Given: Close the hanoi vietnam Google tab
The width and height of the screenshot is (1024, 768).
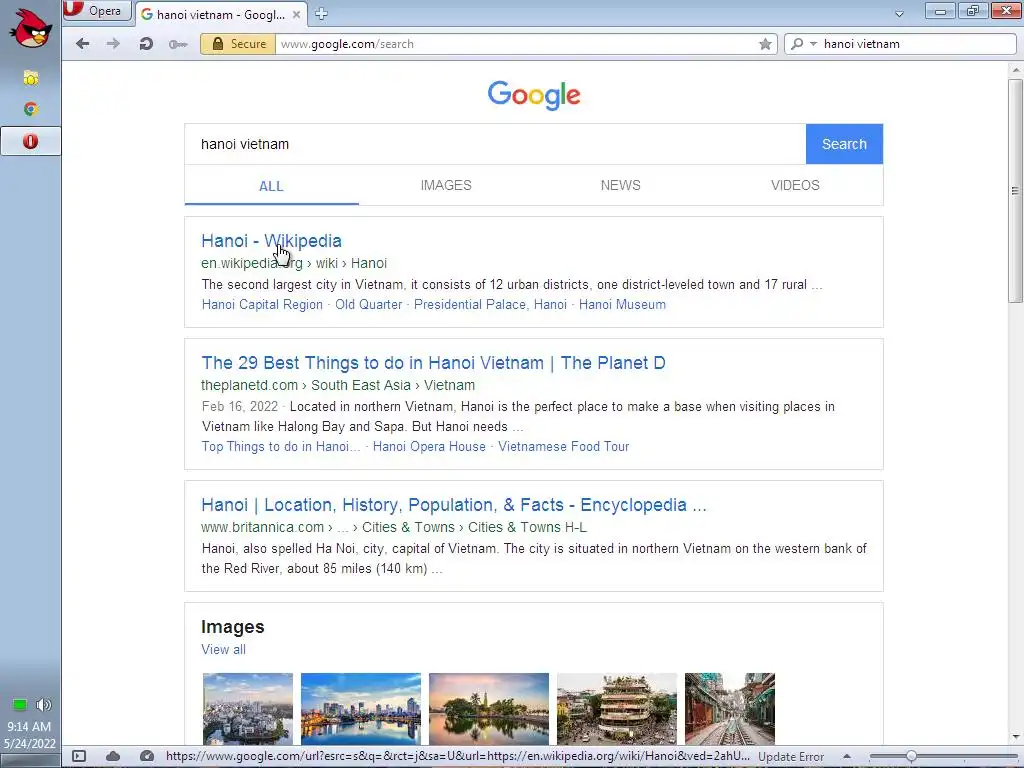Looking at the screenshot, I should tap(296, 14).
